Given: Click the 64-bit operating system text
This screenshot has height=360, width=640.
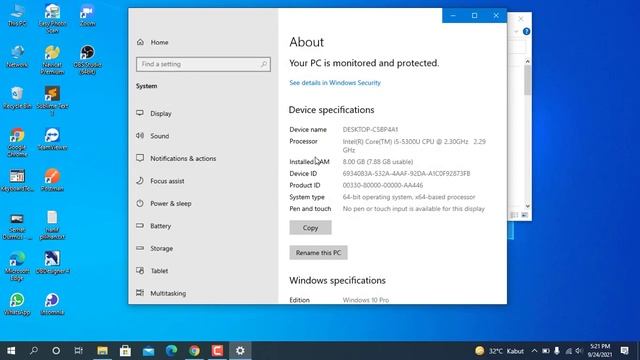Looking at the screenshot, I should tap(409, 197).
